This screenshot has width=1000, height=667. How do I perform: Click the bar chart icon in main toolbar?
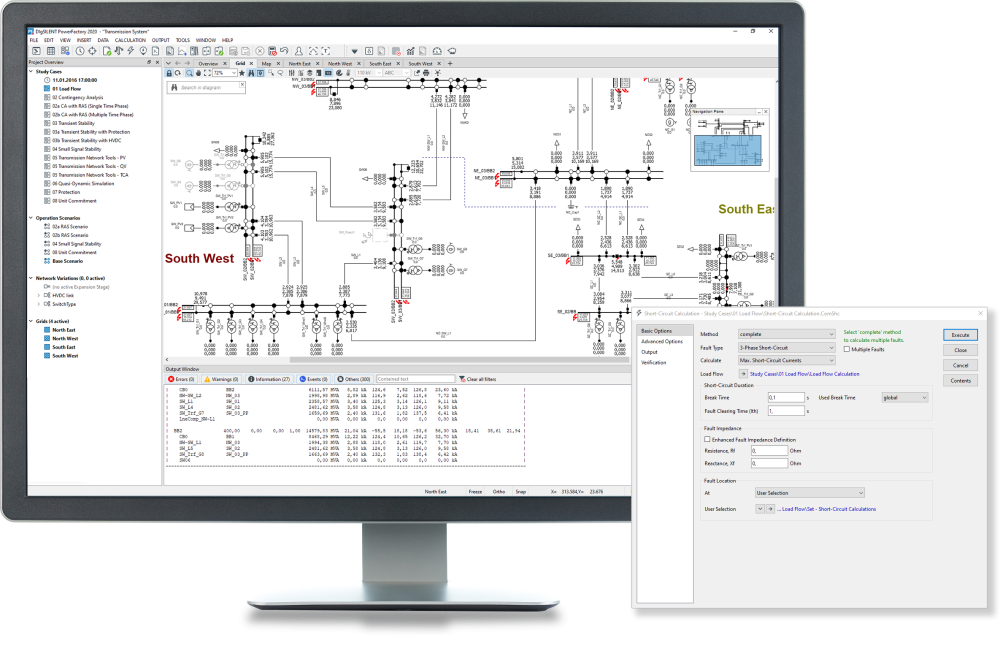pyautogui.click(x=410, y=51)
